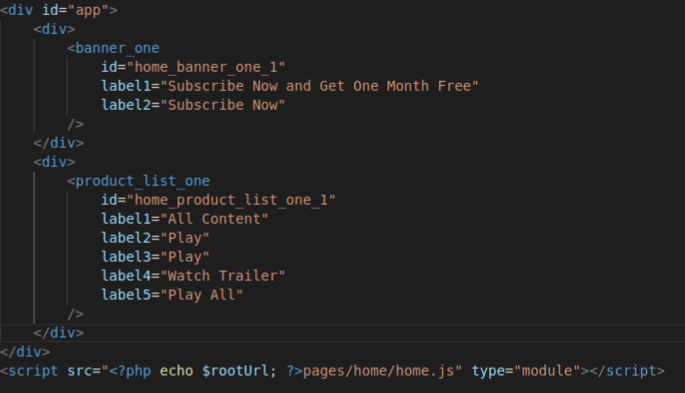Click the "All Content" label1 string

coord(214,219)
